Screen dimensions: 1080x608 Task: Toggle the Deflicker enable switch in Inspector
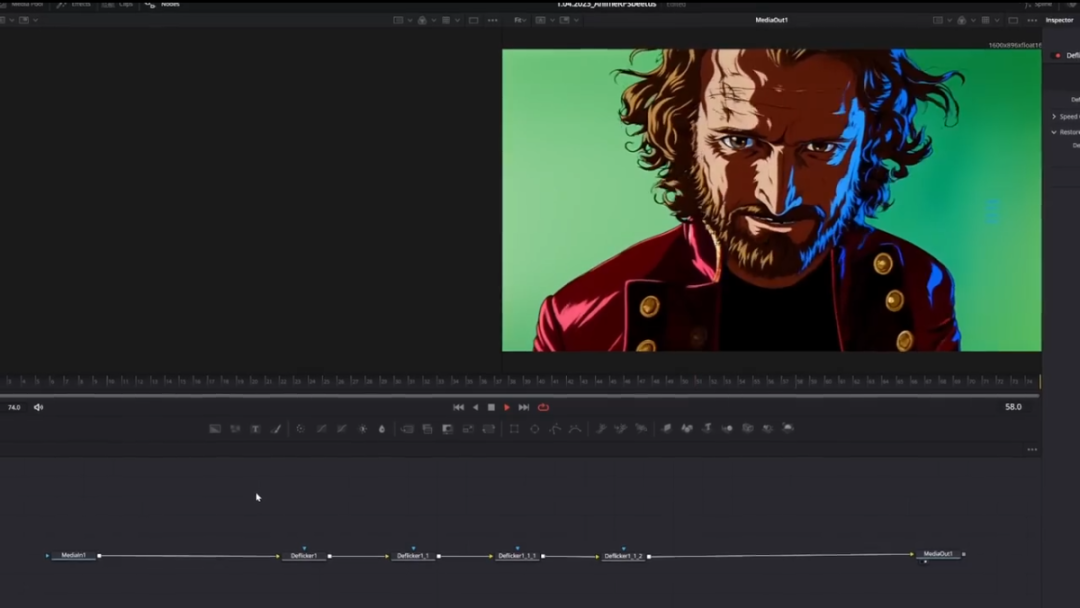click(x=1058, y=55)
